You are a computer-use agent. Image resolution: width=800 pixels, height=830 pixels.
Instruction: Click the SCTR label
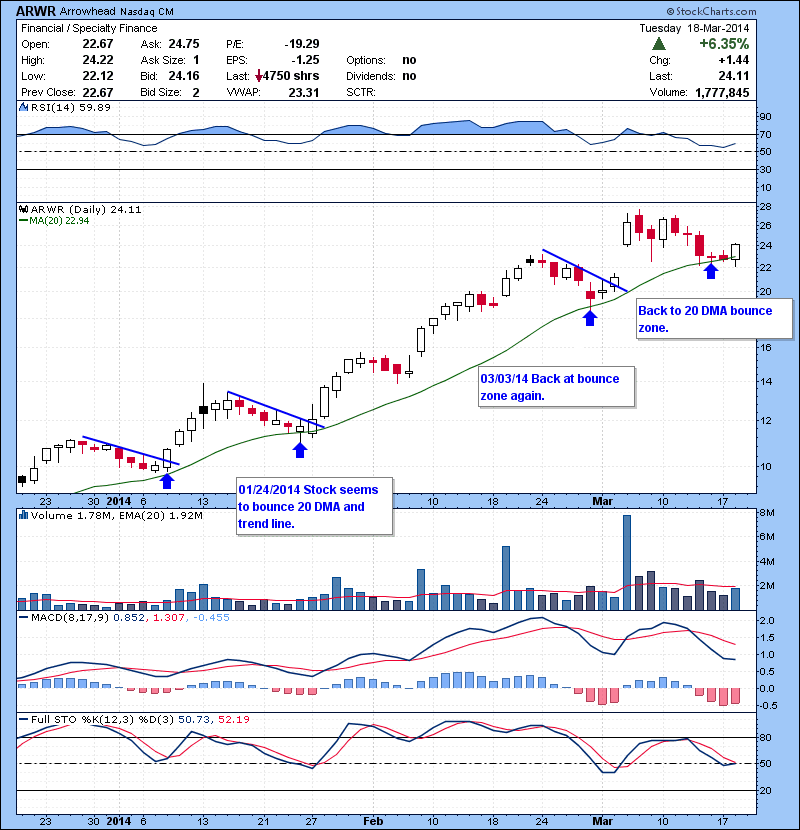click(x=361, y=93)
